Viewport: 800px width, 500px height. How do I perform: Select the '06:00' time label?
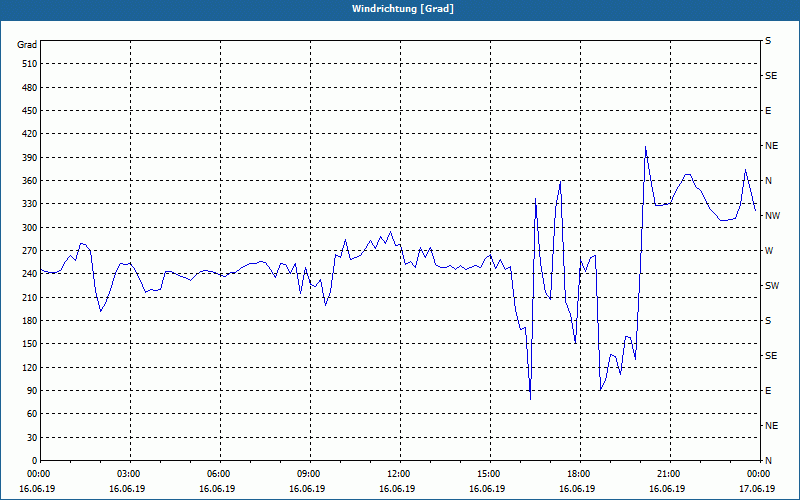click(x=219, y=473)
